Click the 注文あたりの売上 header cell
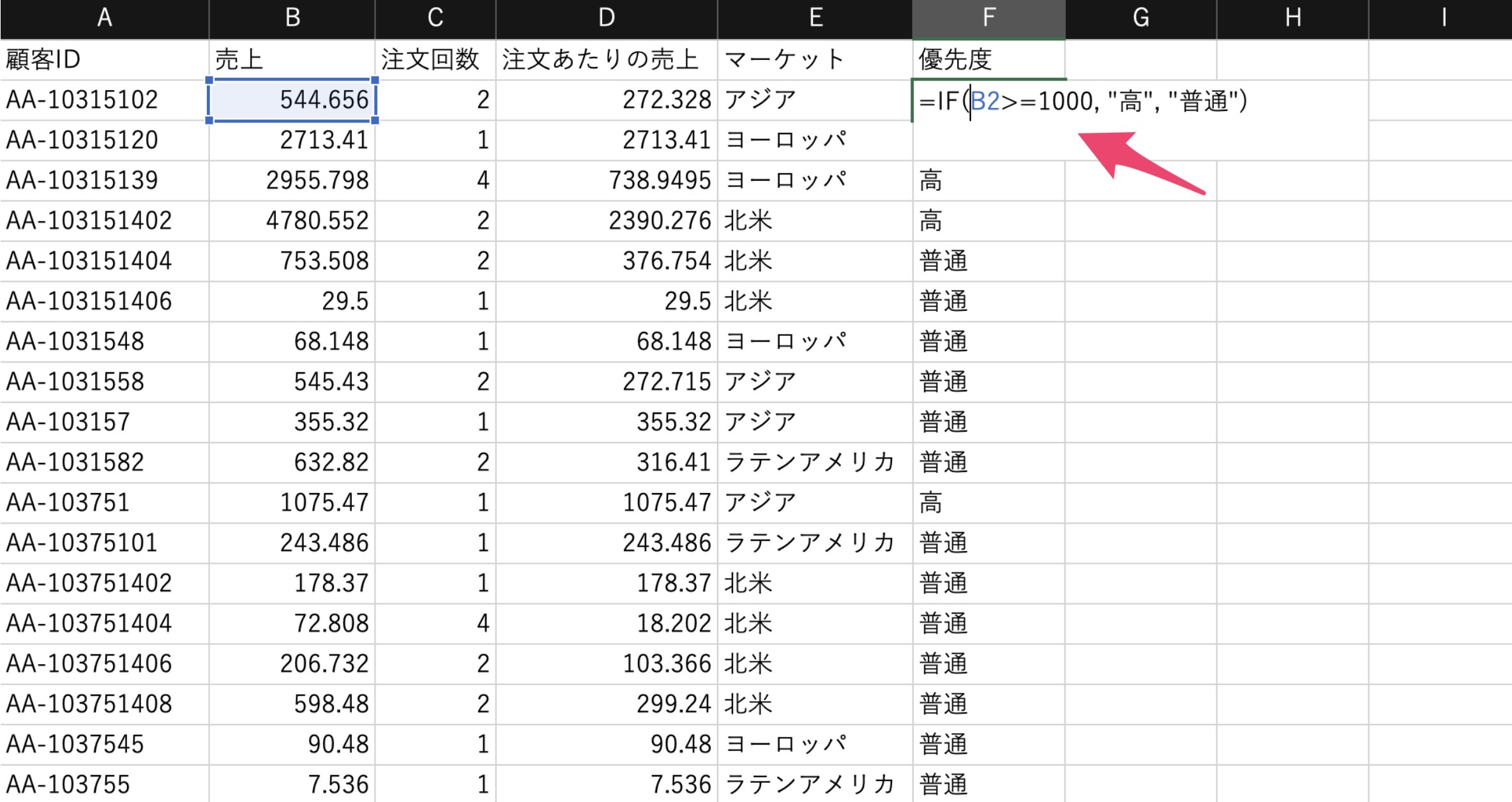1512x802 pixels. pos(607,60)
